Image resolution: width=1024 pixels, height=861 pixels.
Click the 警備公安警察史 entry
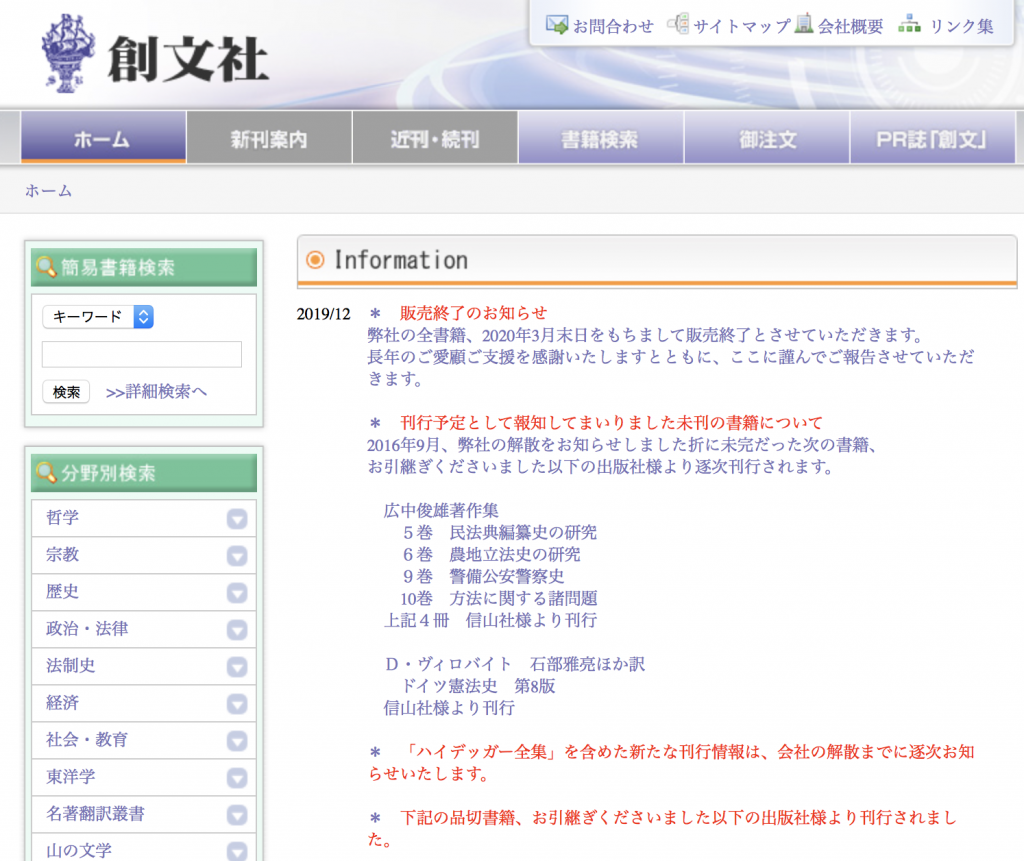pos(507,576)
